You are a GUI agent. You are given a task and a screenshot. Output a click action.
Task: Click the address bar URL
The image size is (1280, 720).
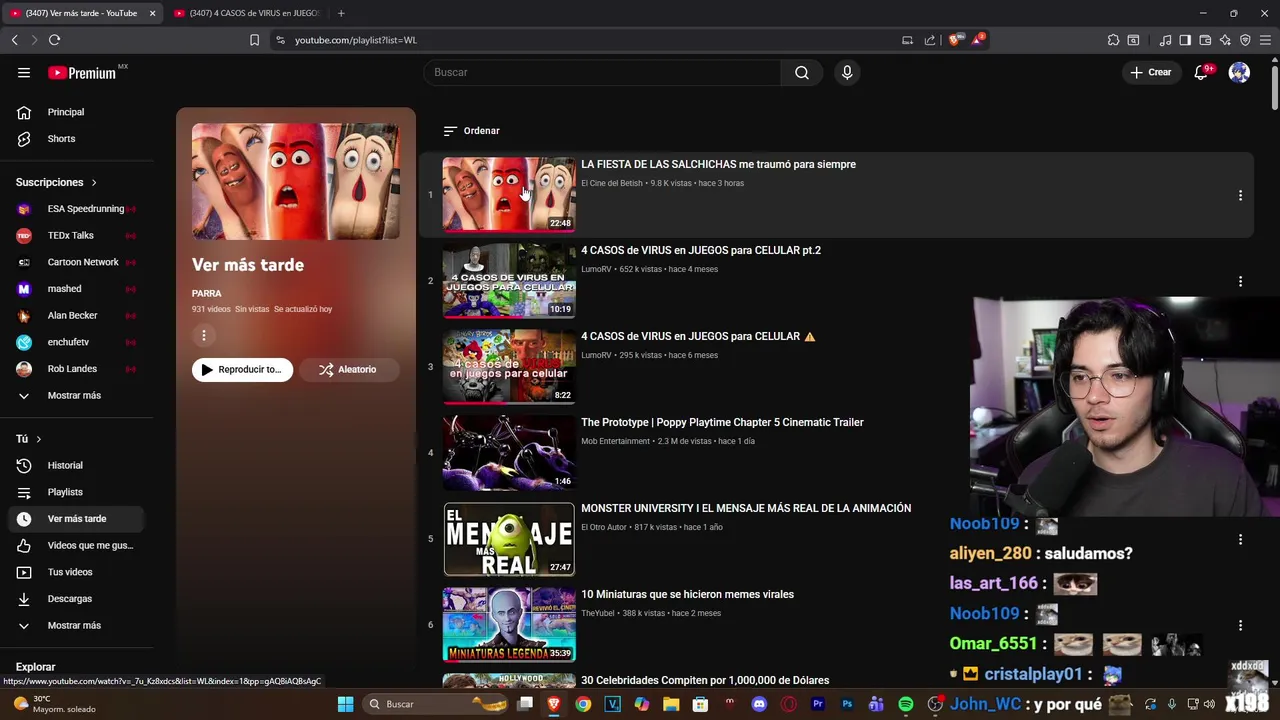click(x=356, y=40)
